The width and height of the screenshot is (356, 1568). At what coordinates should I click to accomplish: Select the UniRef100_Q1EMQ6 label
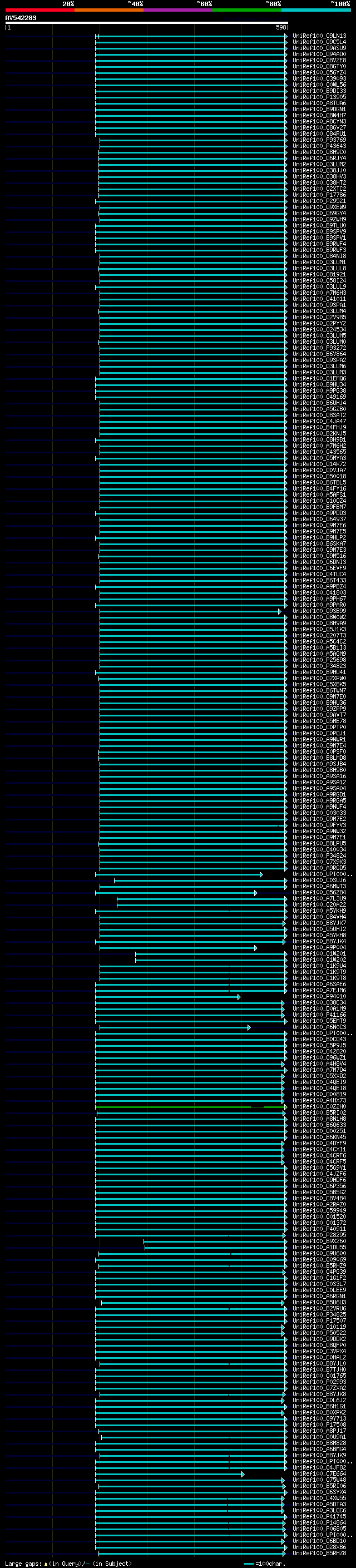[x=319, y=379]
